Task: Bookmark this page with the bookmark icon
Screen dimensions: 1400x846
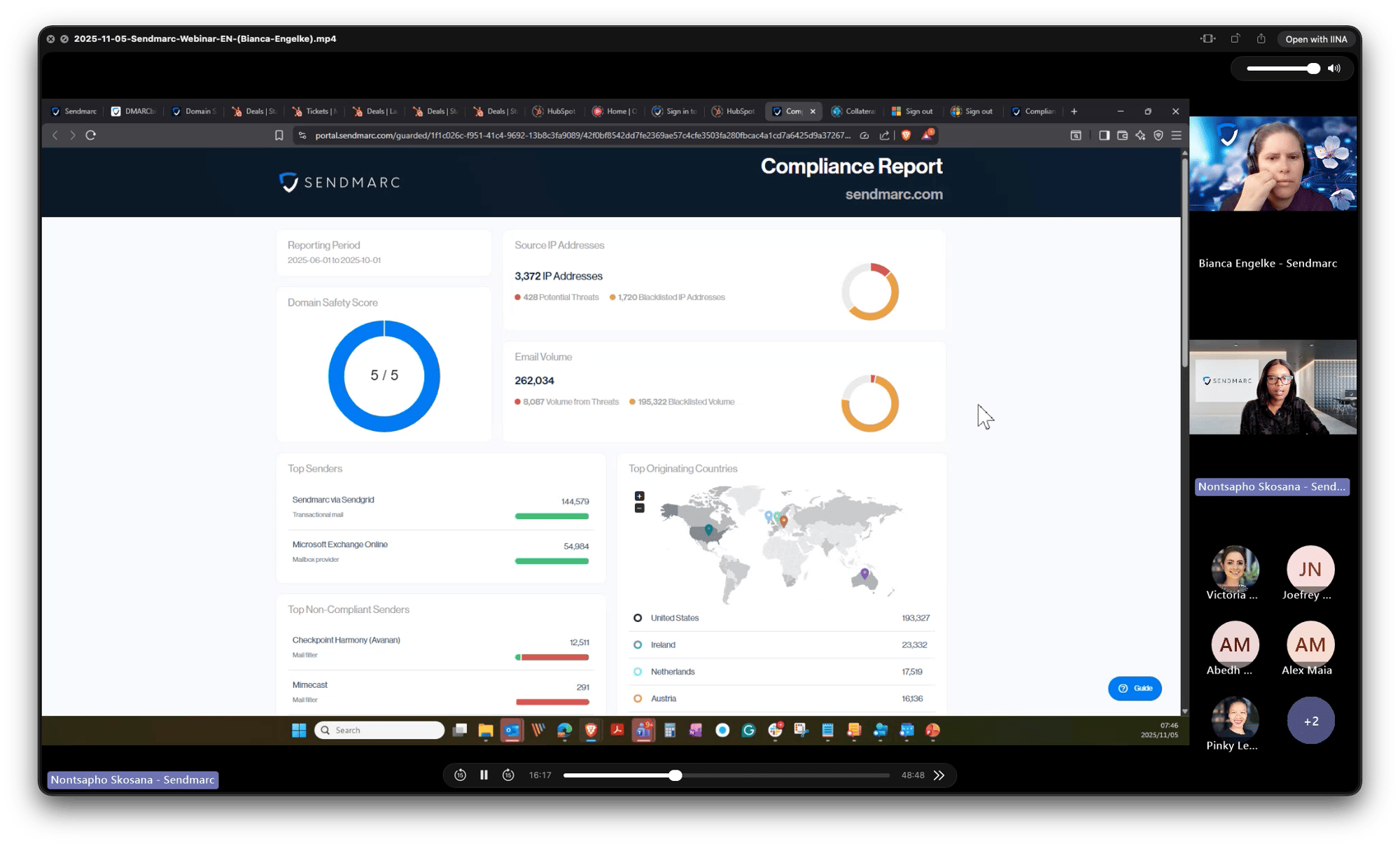Action: click(279, 135)
